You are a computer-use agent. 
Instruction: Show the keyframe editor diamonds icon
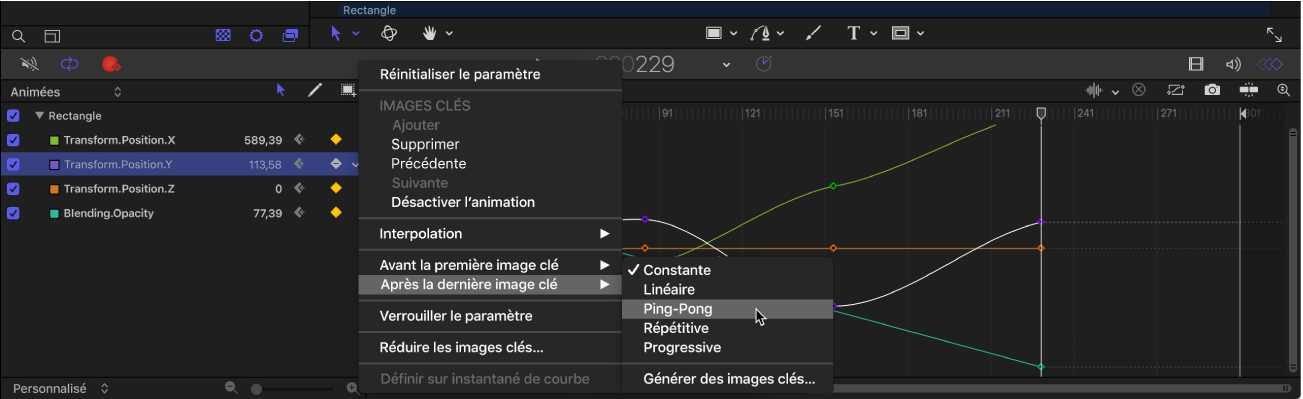[x=1270, y=64]
